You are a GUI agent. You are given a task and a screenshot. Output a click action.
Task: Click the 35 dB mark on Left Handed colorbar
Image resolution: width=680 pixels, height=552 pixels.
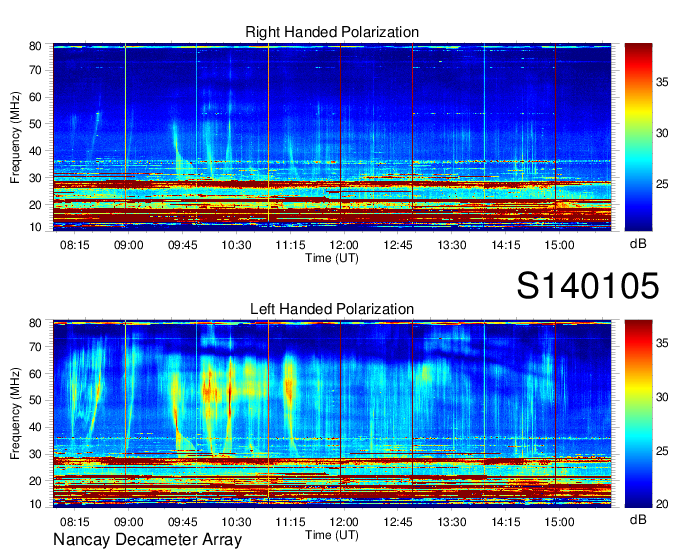click(x=662, y=343)
